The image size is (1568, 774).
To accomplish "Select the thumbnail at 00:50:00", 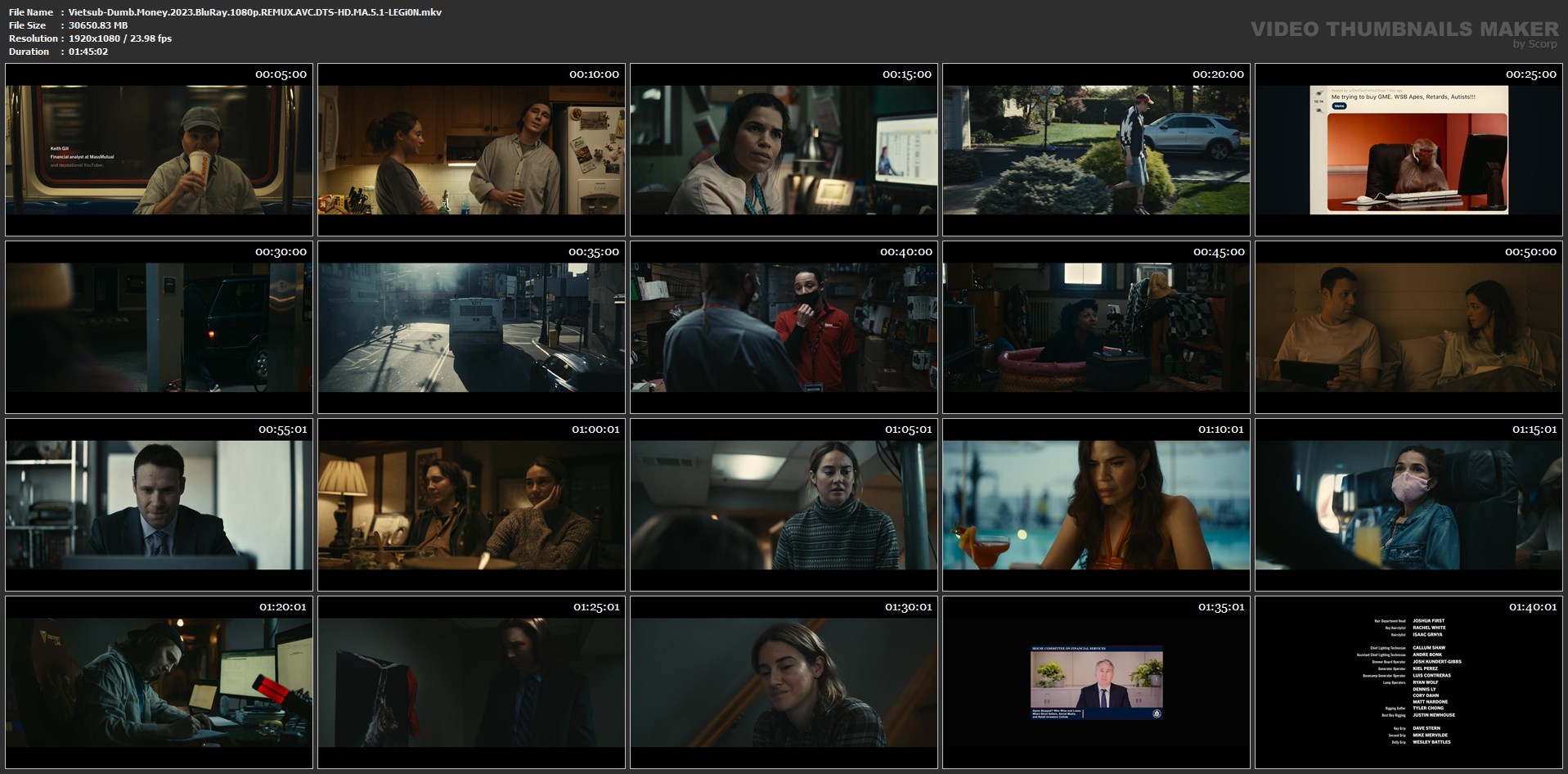I will [x=1409, y=327].
